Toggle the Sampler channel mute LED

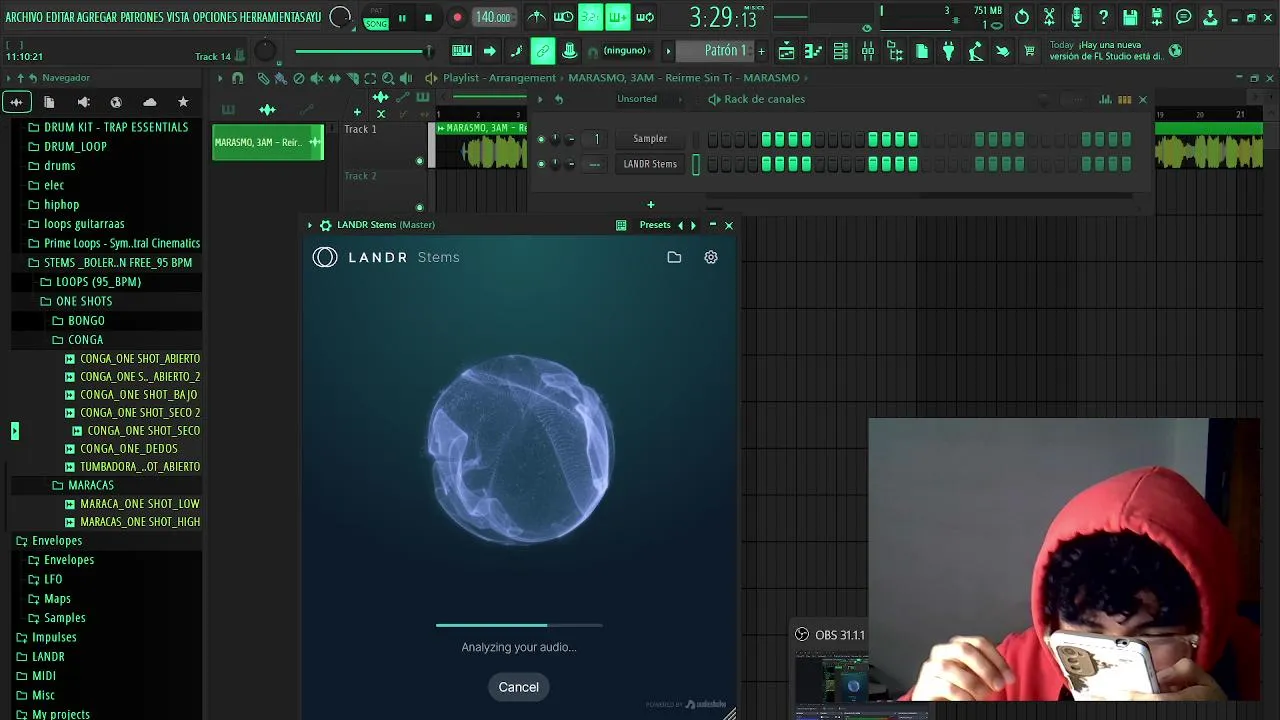[x=541, y=139]
